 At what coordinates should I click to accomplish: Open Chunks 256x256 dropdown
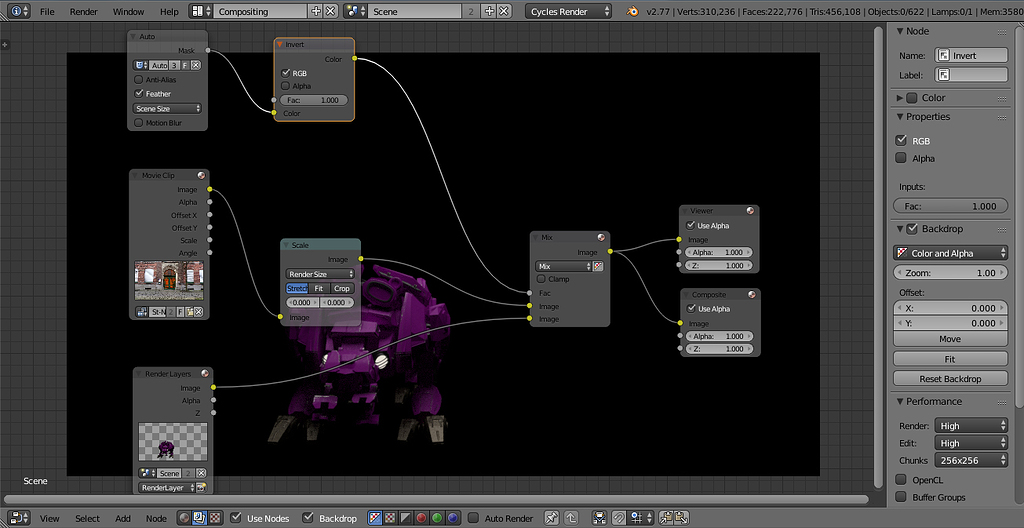[x=971, y=460]
